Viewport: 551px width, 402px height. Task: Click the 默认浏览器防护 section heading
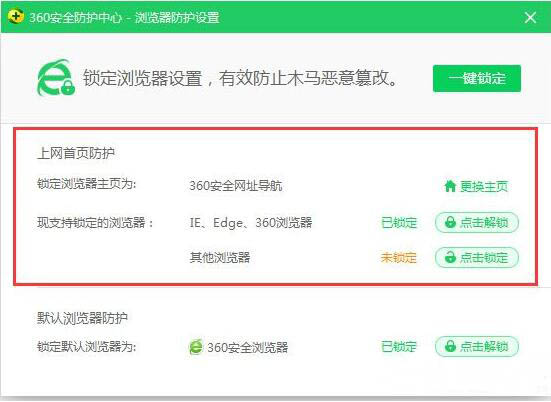click(82, 318)
